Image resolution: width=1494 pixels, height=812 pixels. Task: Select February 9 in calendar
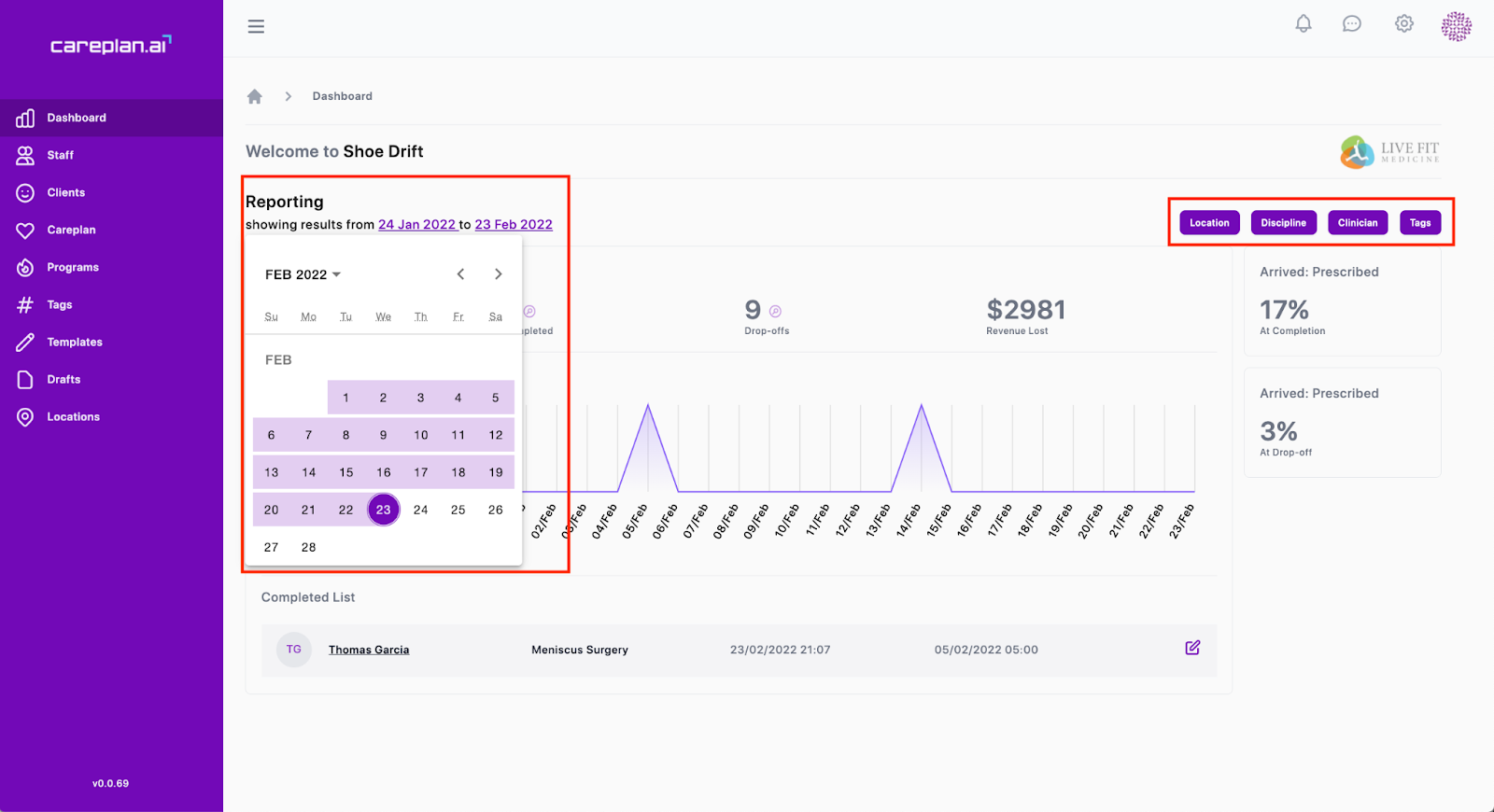[383, 435]
